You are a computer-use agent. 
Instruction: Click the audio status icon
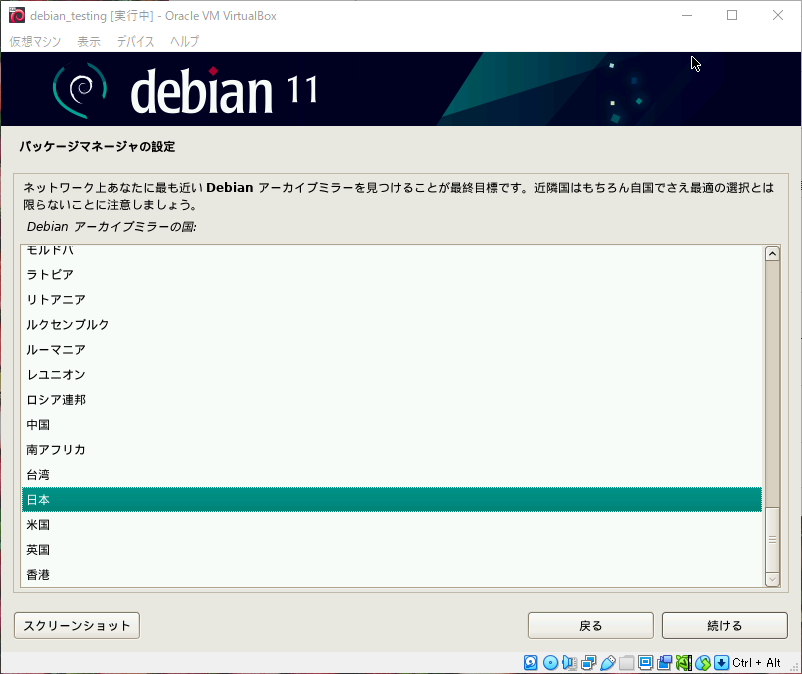coord(569,663)
